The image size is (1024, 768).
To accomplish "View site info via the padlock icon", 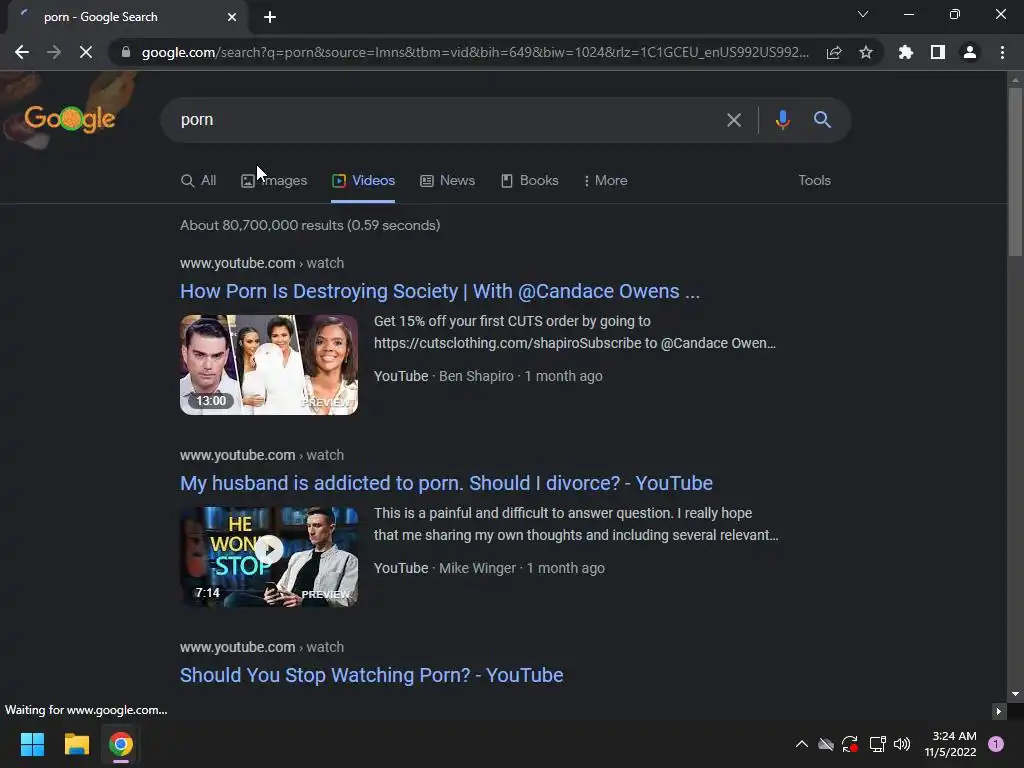I will pos(126,52).
